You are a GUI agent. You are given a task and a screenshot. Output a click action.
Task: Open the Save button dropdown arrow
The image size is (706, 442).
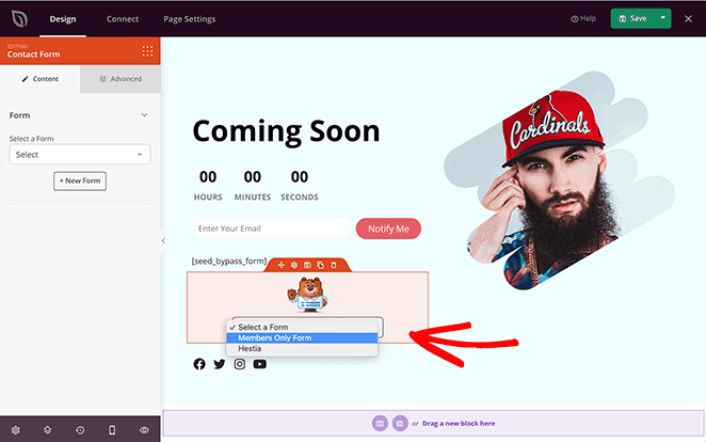click(x=663, y=18)
